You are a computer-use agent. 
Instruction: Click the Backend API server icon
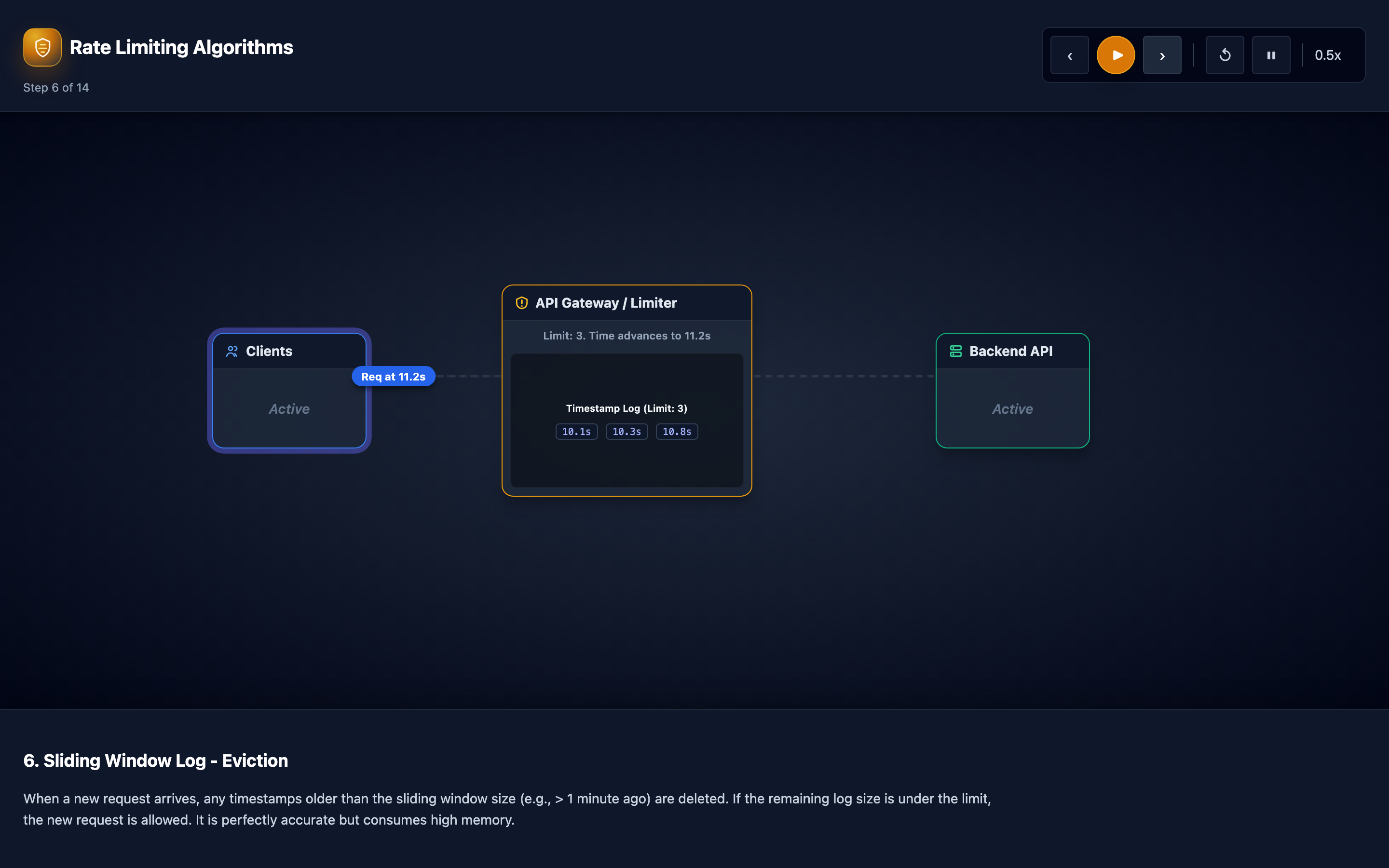[x=955, y=352]
